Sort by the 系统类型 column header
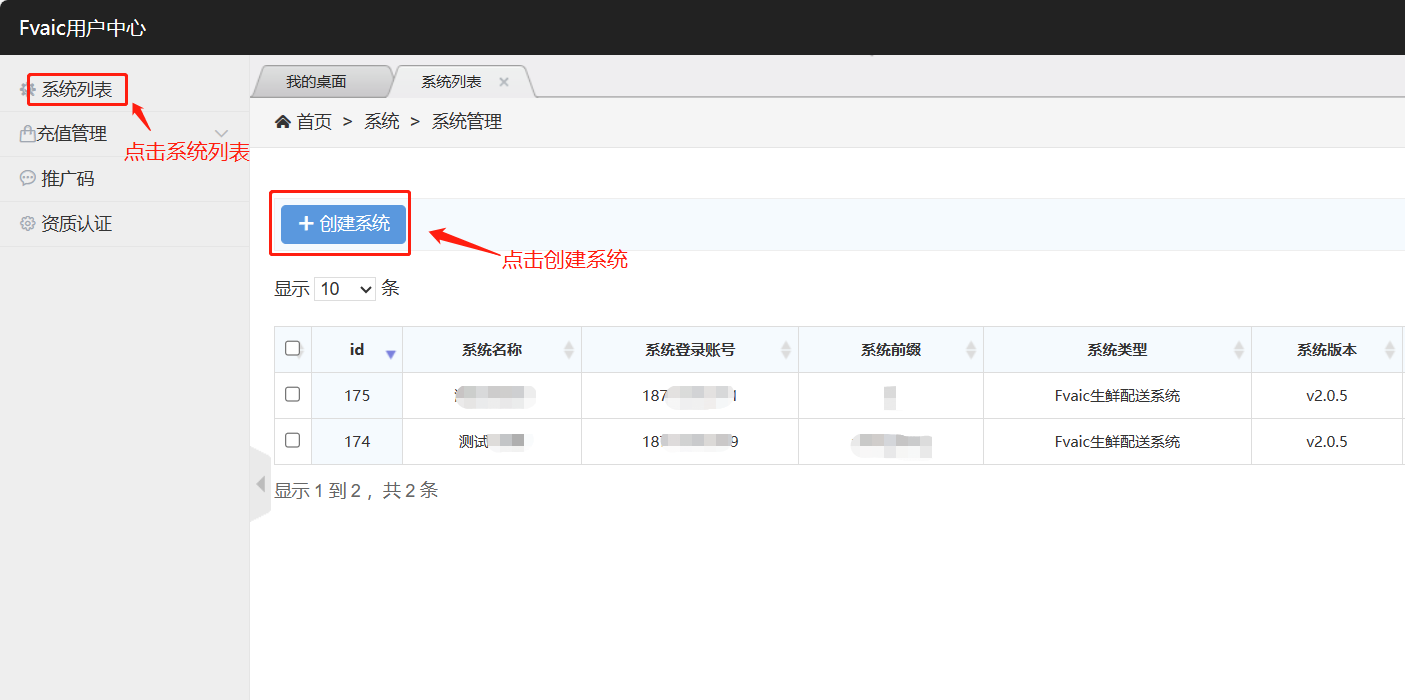Image resolution: width=1405 pixels, height=700 pixels. pyautogui.click(x=1117, y=350)
